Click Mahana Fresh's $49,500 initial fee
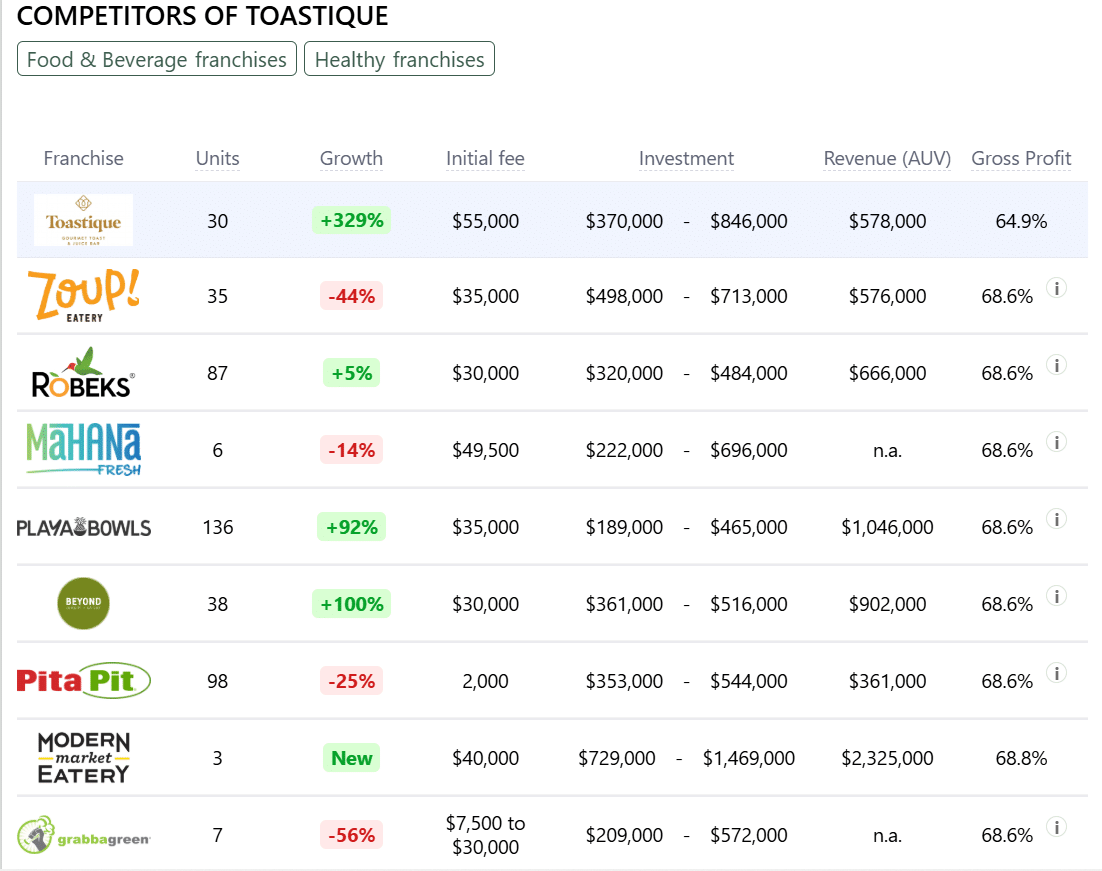Viewport: 1102px width, 871px height. [x=486, y=450]
